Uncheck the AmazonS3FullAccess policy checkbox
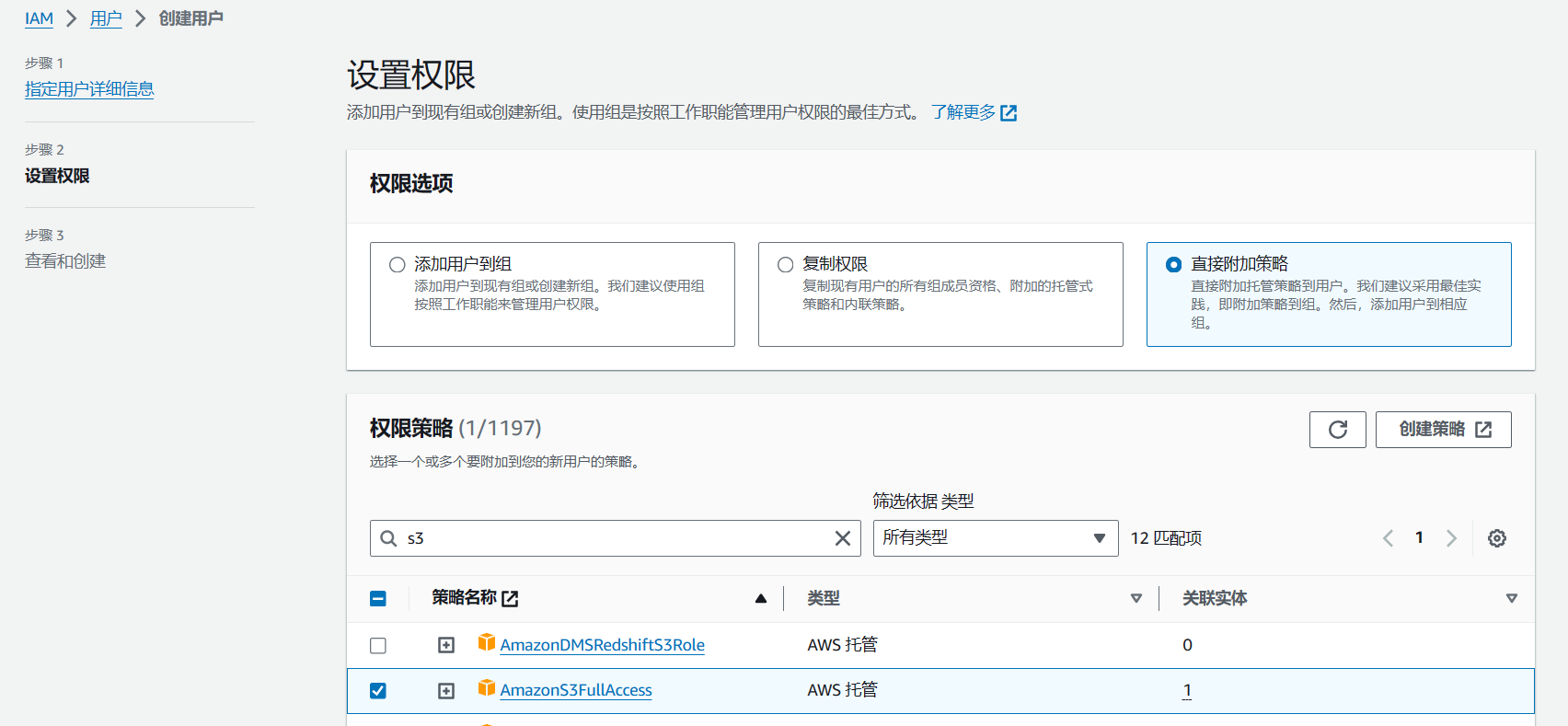 tap(378, 691)
